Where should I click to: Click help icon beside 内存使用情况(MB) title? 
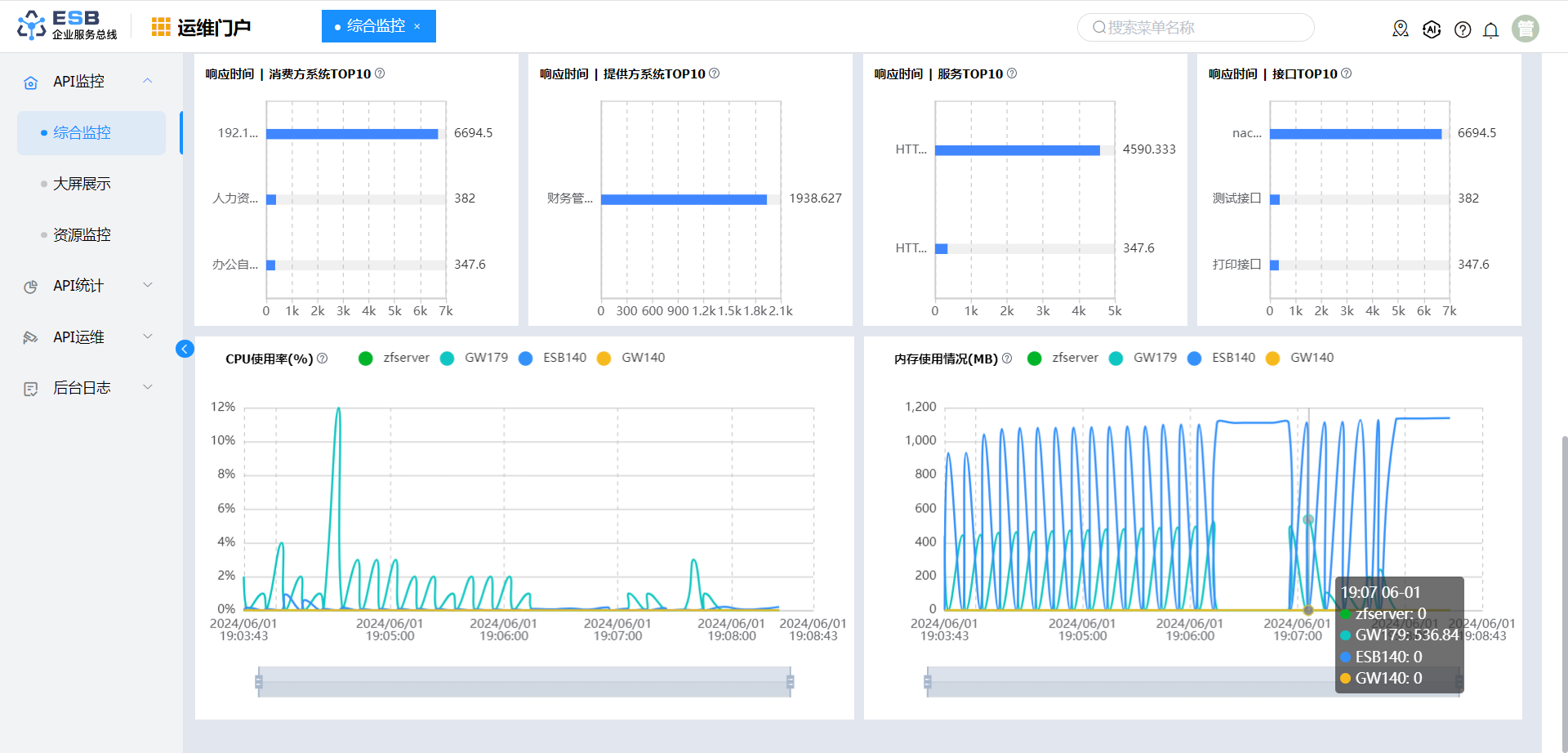1007,359
